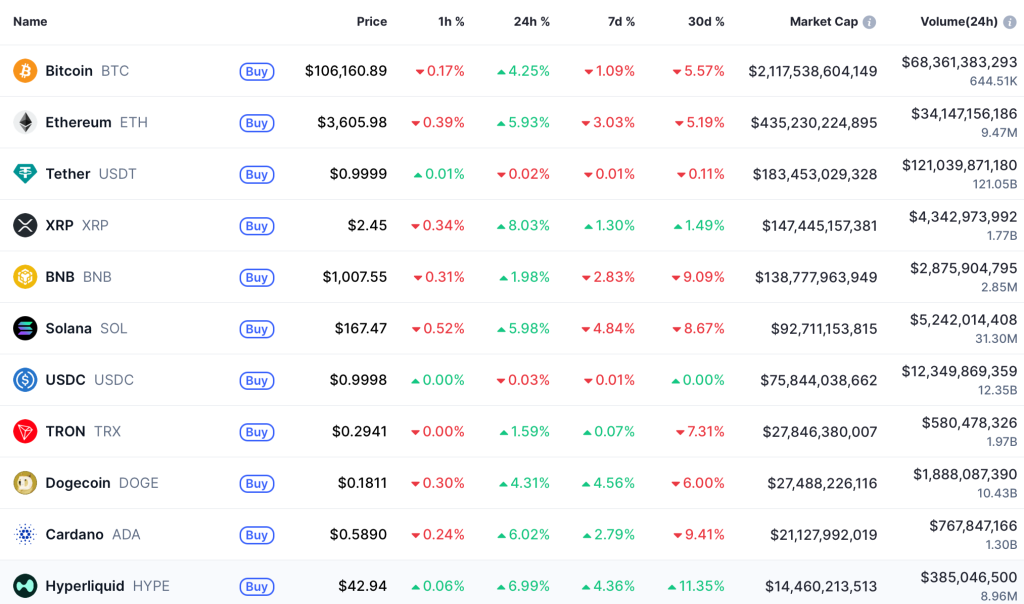The image size is (1024, 604).
Task: Click the Buy button for Hyperliquid
Action: pyautogui.click(x=256, y=587)
